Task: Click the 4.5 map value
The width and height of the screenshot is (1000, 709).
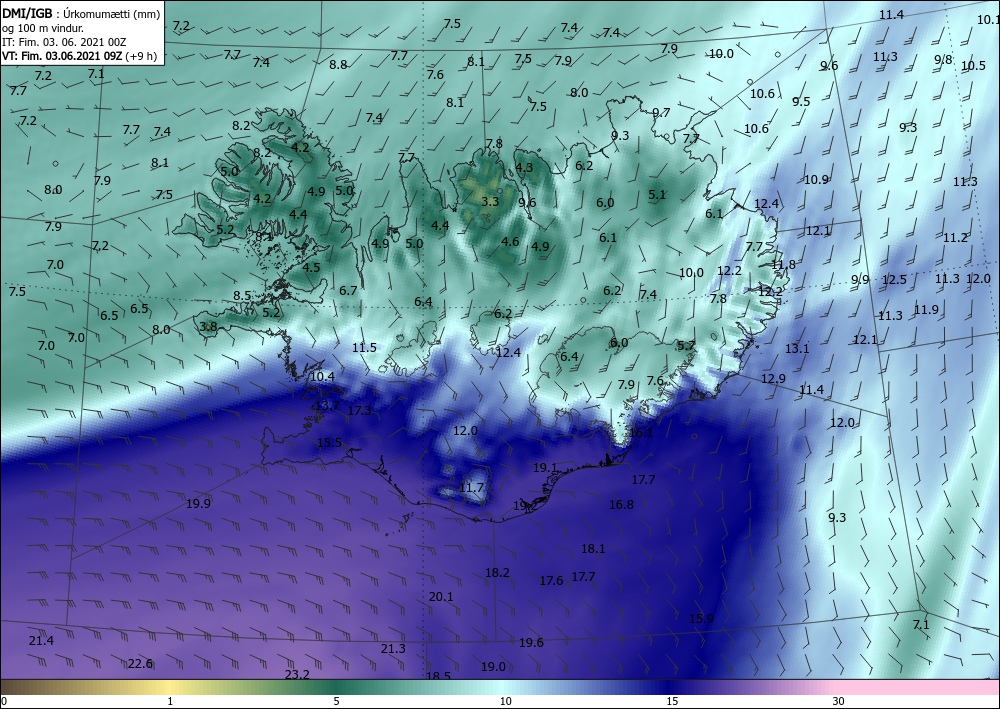Action: (311, 268)
